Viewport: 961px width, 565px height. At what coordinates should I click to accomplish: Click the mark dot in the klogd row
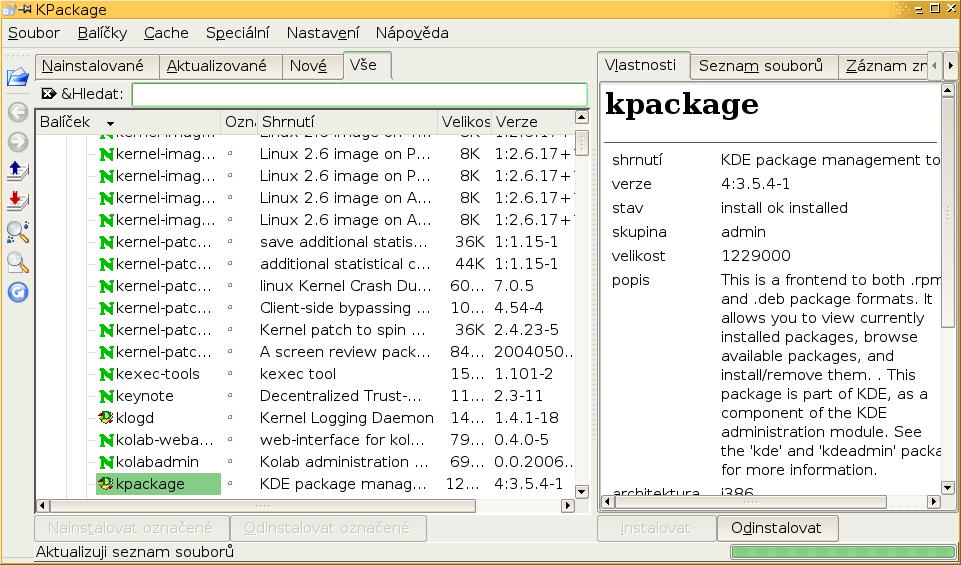click(x=230, y=418)
